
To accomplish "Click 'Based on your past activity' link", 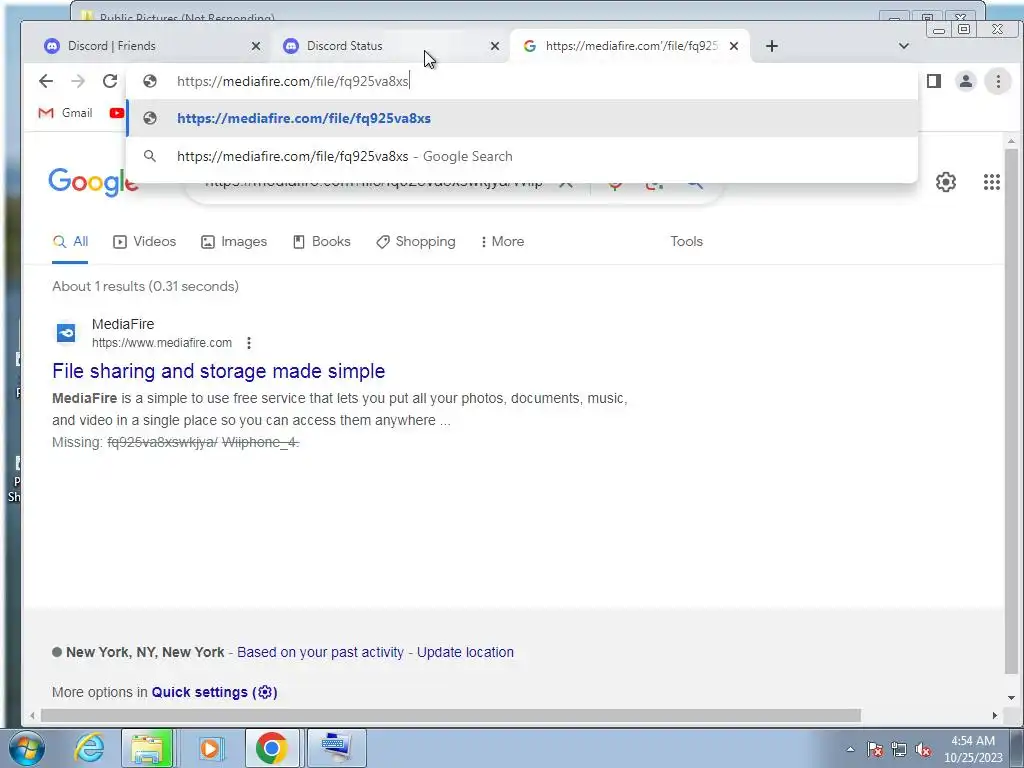I will point(321,652).
